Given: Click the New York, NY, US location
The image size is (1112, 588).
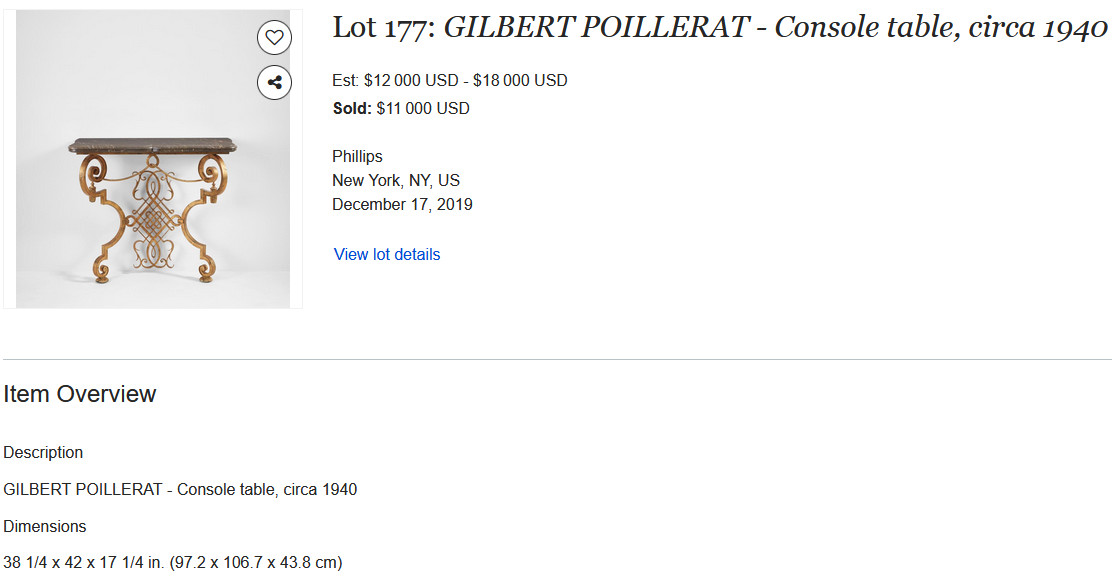Looking at the screenshot, I should (x=396, y=181).
